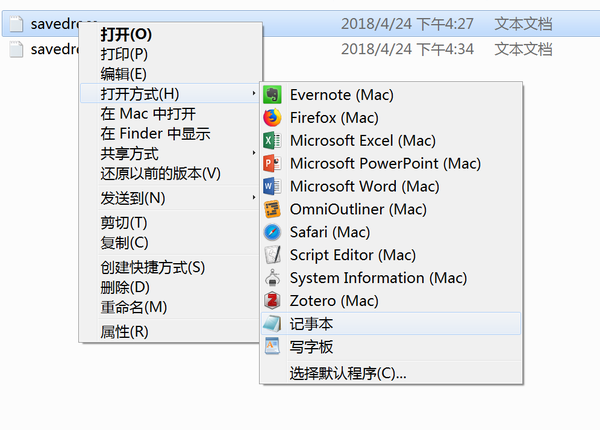Viewport: 600px width, 430px height.
Task: Select 在 Mac 中打开
Action: pos(170,114)
